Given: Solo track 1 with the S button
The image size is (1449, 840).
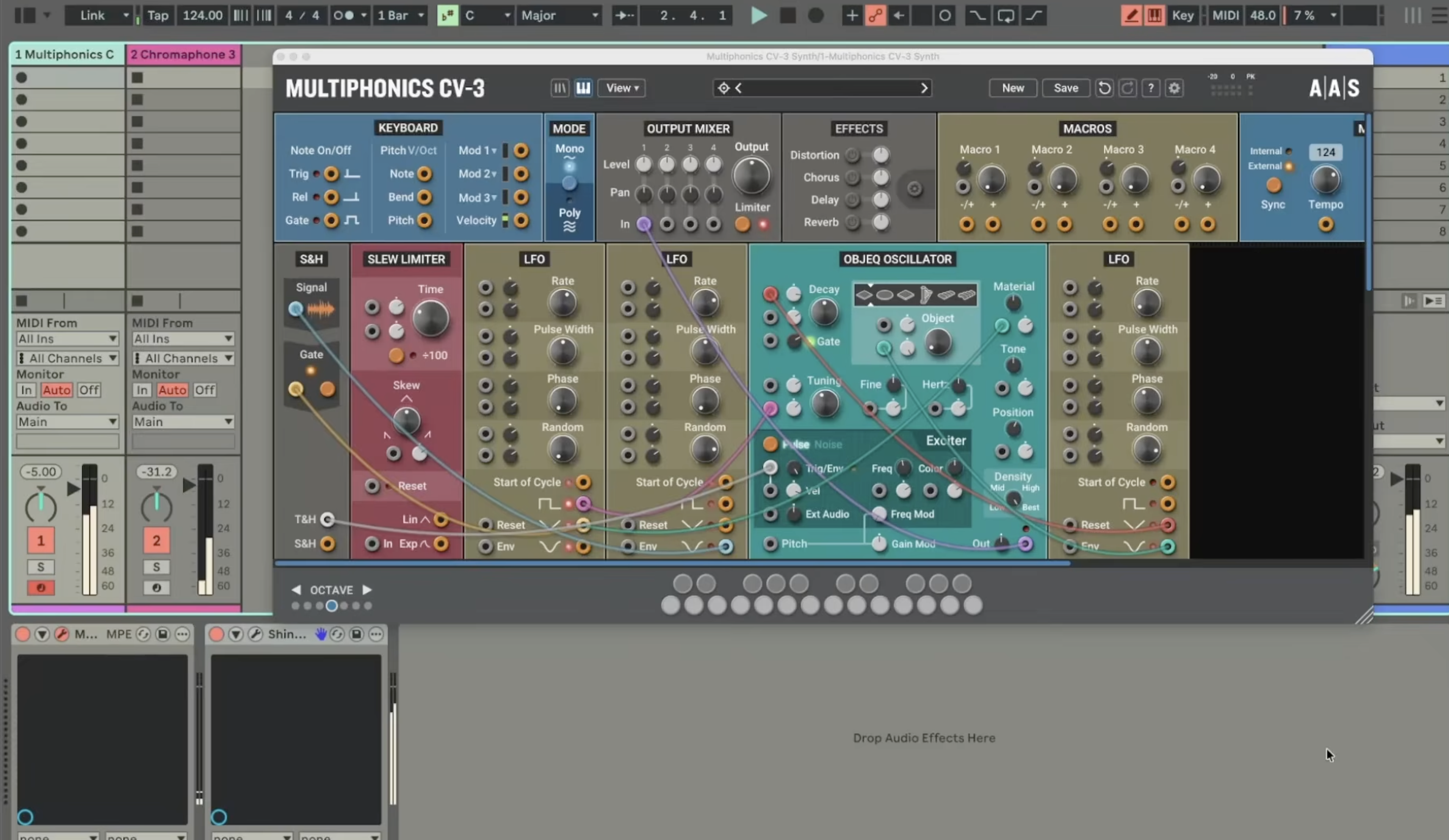Looking at the screenshot, I should [x=41, y=567].
